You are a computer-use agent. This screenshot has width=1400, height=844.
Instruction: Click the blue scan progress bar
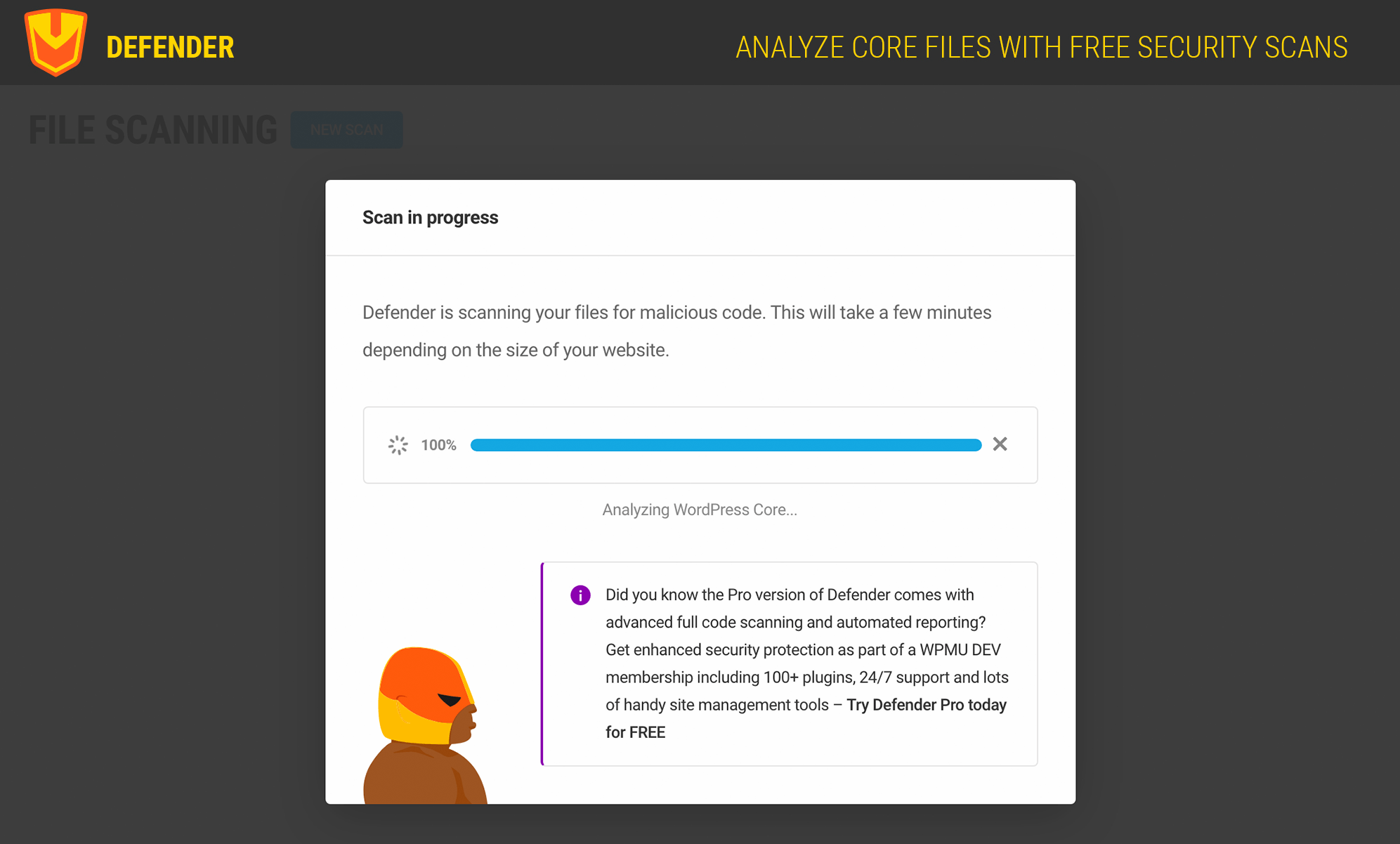(x=726, y=445)
